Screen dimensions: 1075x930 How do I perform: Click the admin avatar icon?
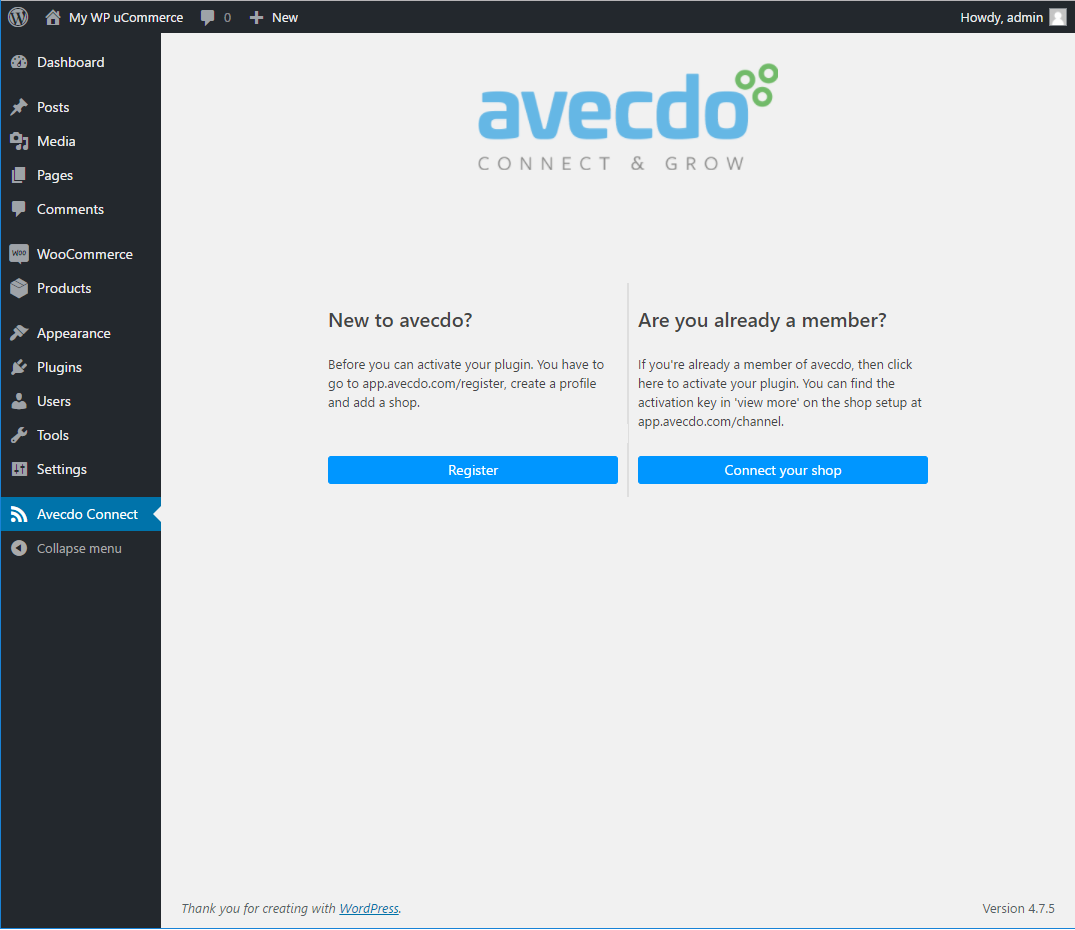pyautogui.click(x=1058, y=17)
